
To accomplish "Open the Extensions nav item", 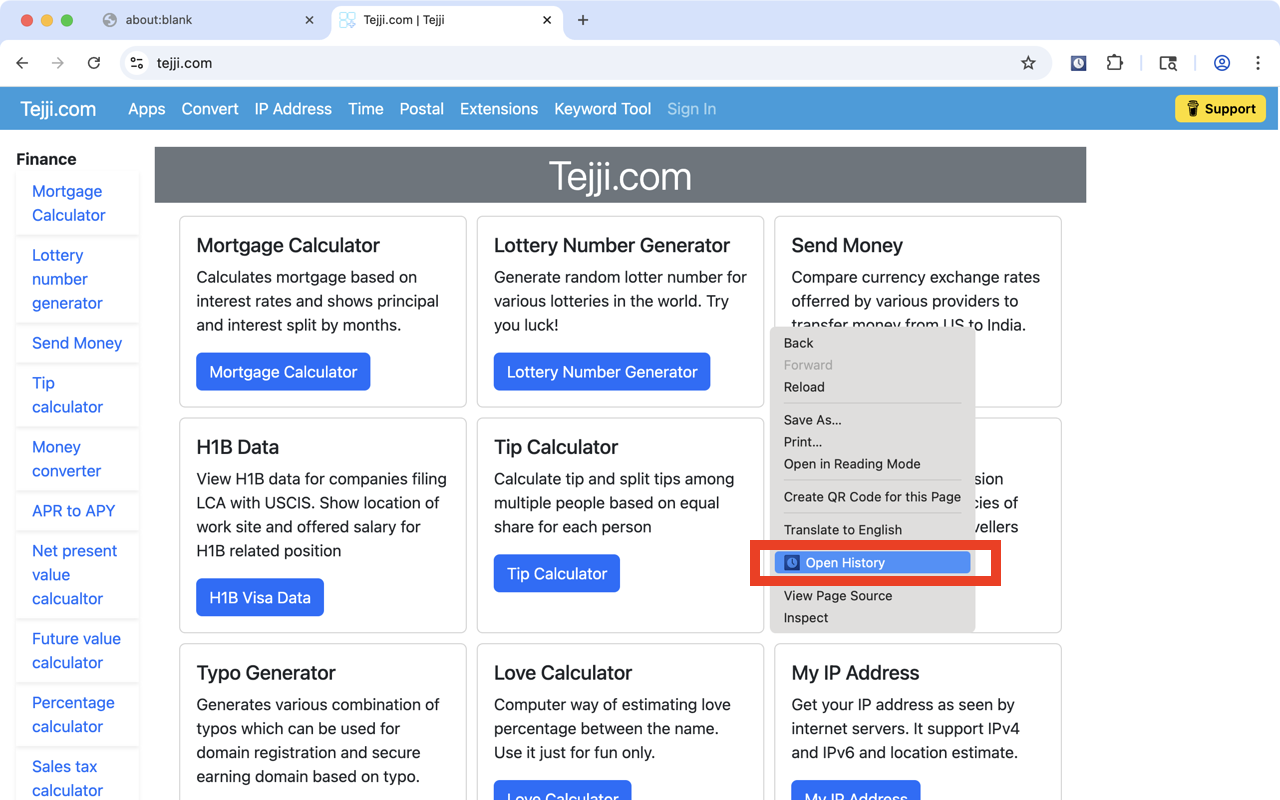I will click(499, 109).
